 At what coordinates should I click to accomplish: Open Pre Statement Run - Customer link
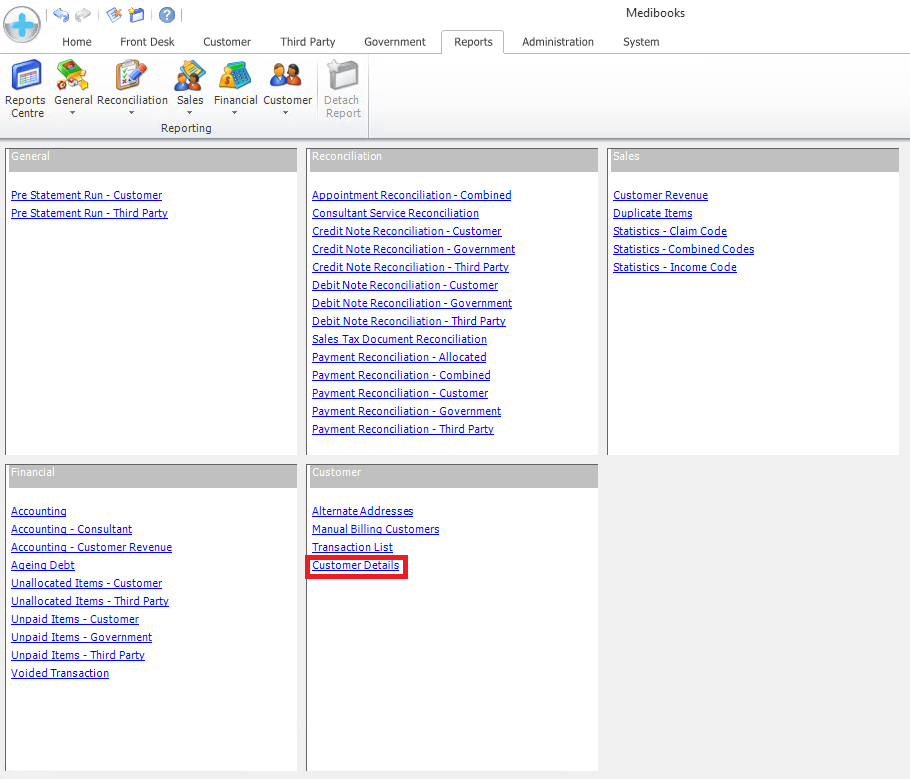(x=86, y=196)
